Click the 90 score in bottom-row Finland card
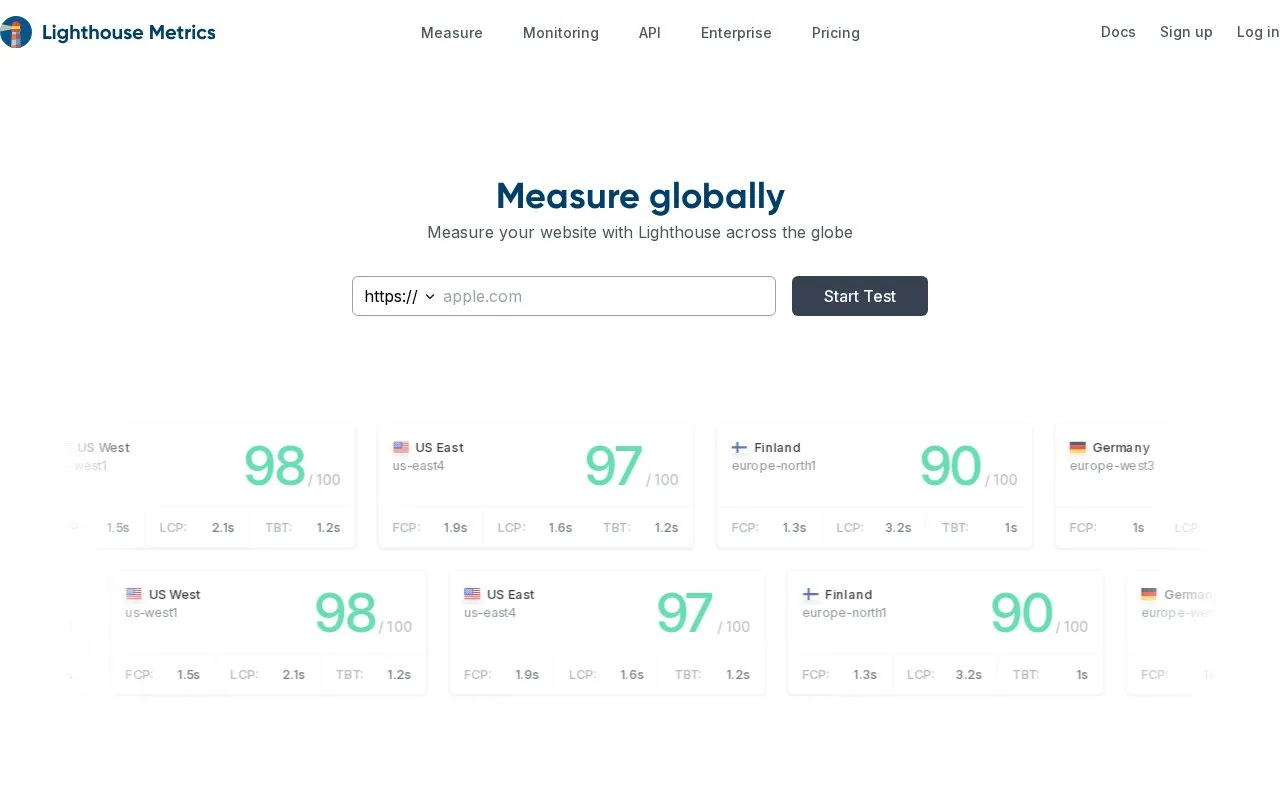1280x800 pixels. [1021, 613]
